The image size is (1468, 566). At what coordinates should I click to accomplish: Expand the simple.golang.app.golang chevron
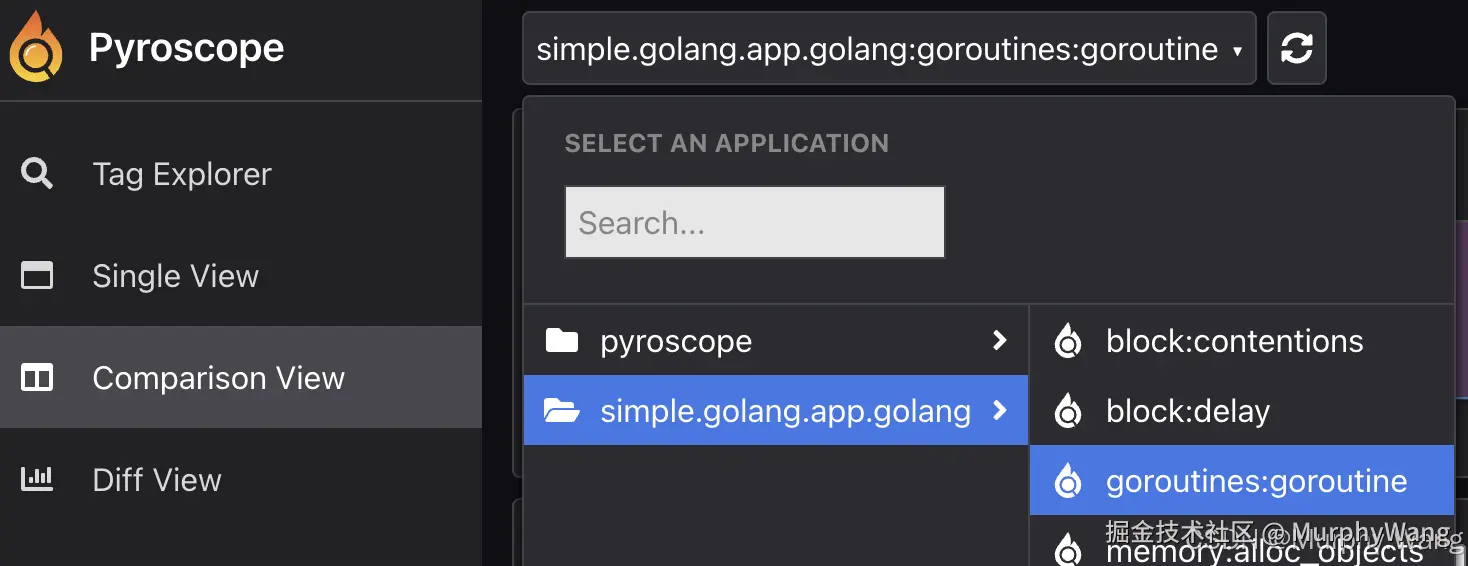pyautogui.click(x=999, y=411)
